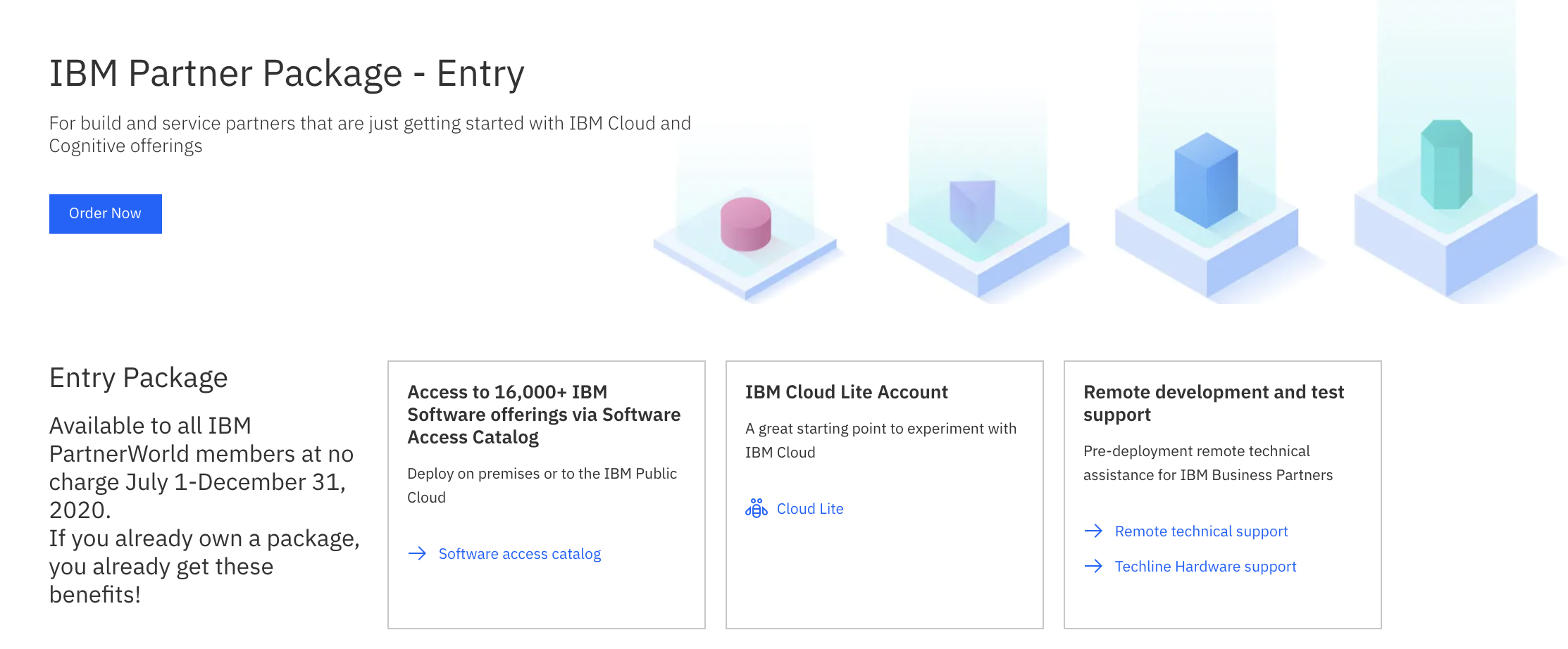Click the arrow icon beside Software access catalog

[x=417, y=553]
